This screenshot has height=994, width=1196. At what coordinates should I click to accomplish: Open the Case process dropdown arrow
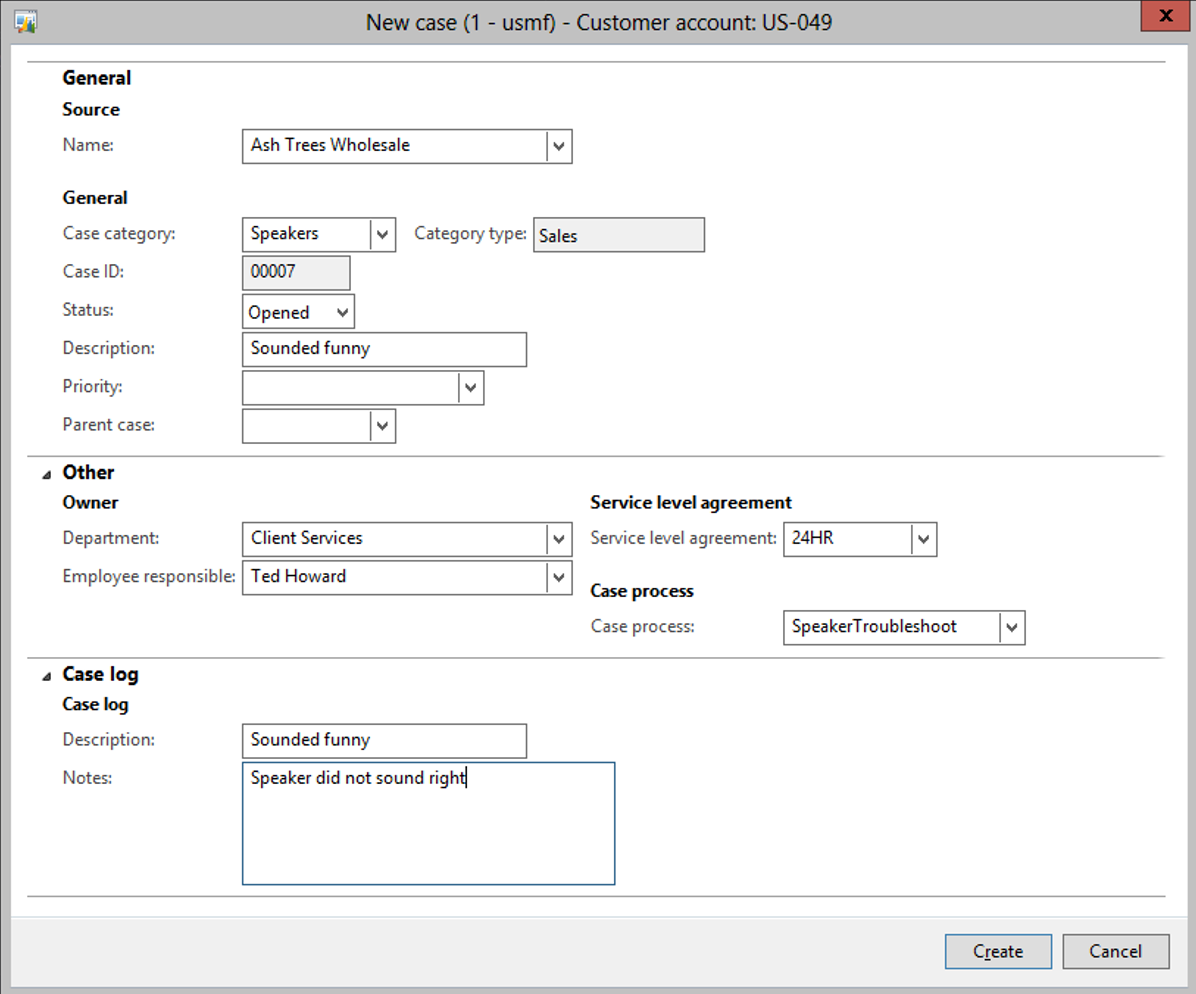point(1012,628)
